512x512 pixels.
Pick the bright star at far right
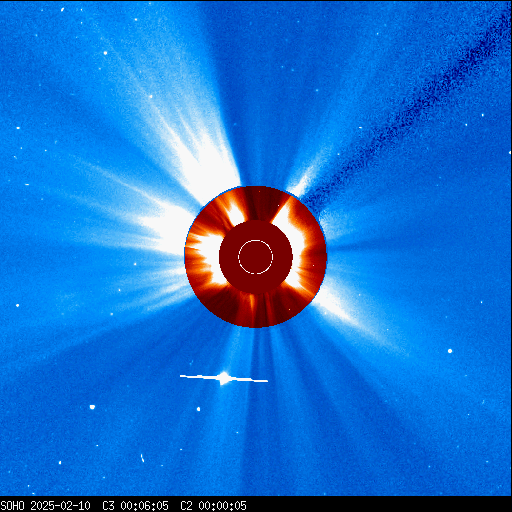450,351
